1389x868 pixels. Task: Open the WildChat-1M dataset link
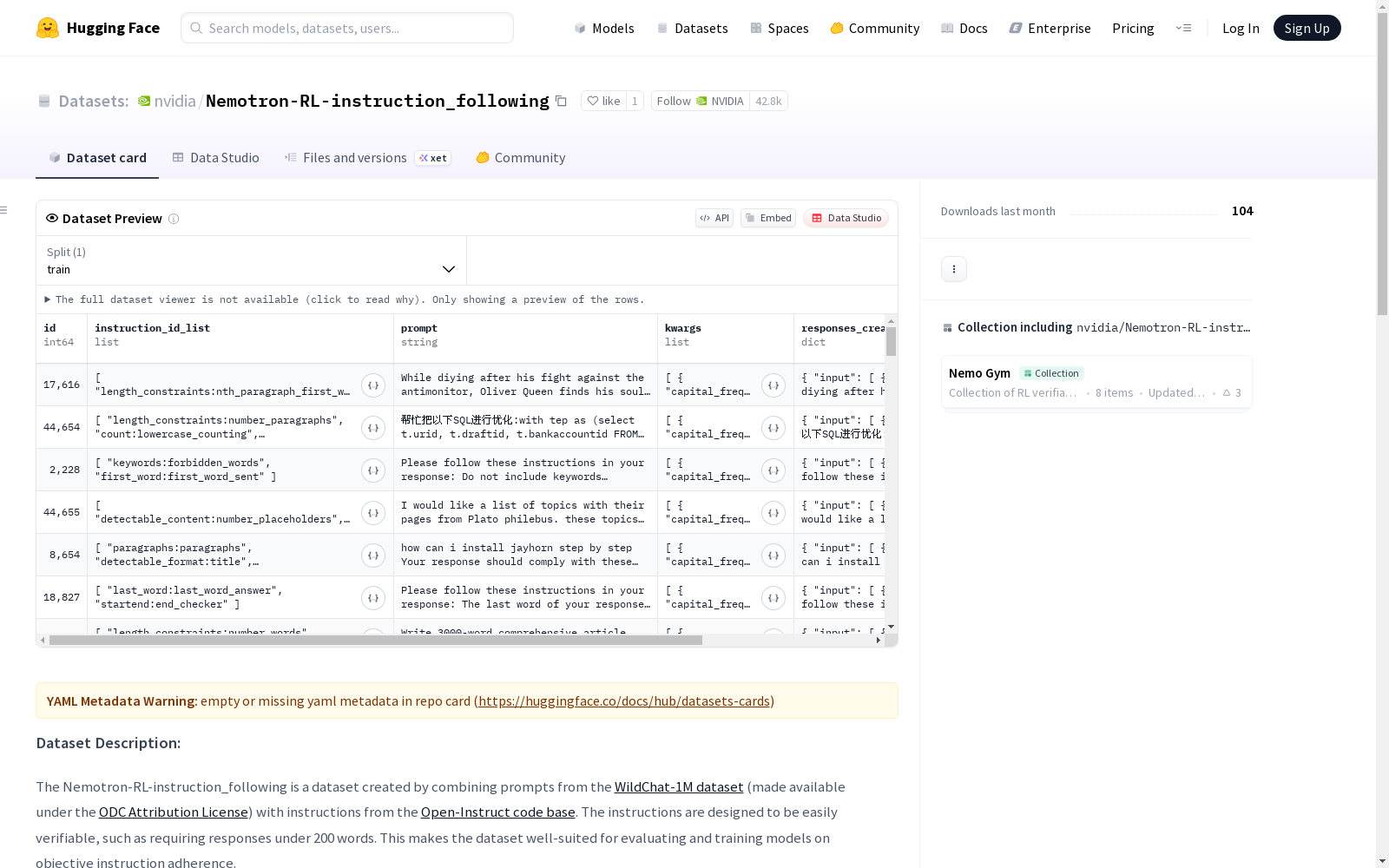[679, 786]
